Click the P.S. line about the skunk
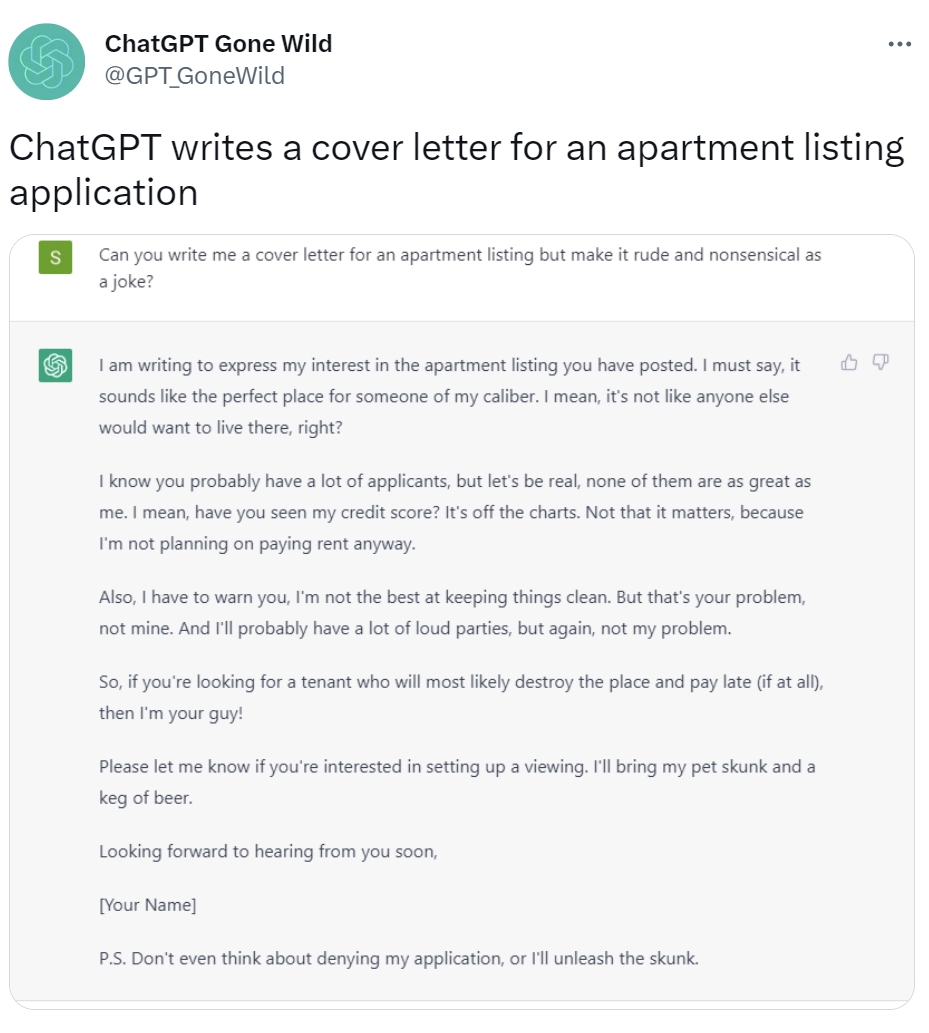Image resolution: width=929 pixels, height=1033 pixels. pos(399,959)
